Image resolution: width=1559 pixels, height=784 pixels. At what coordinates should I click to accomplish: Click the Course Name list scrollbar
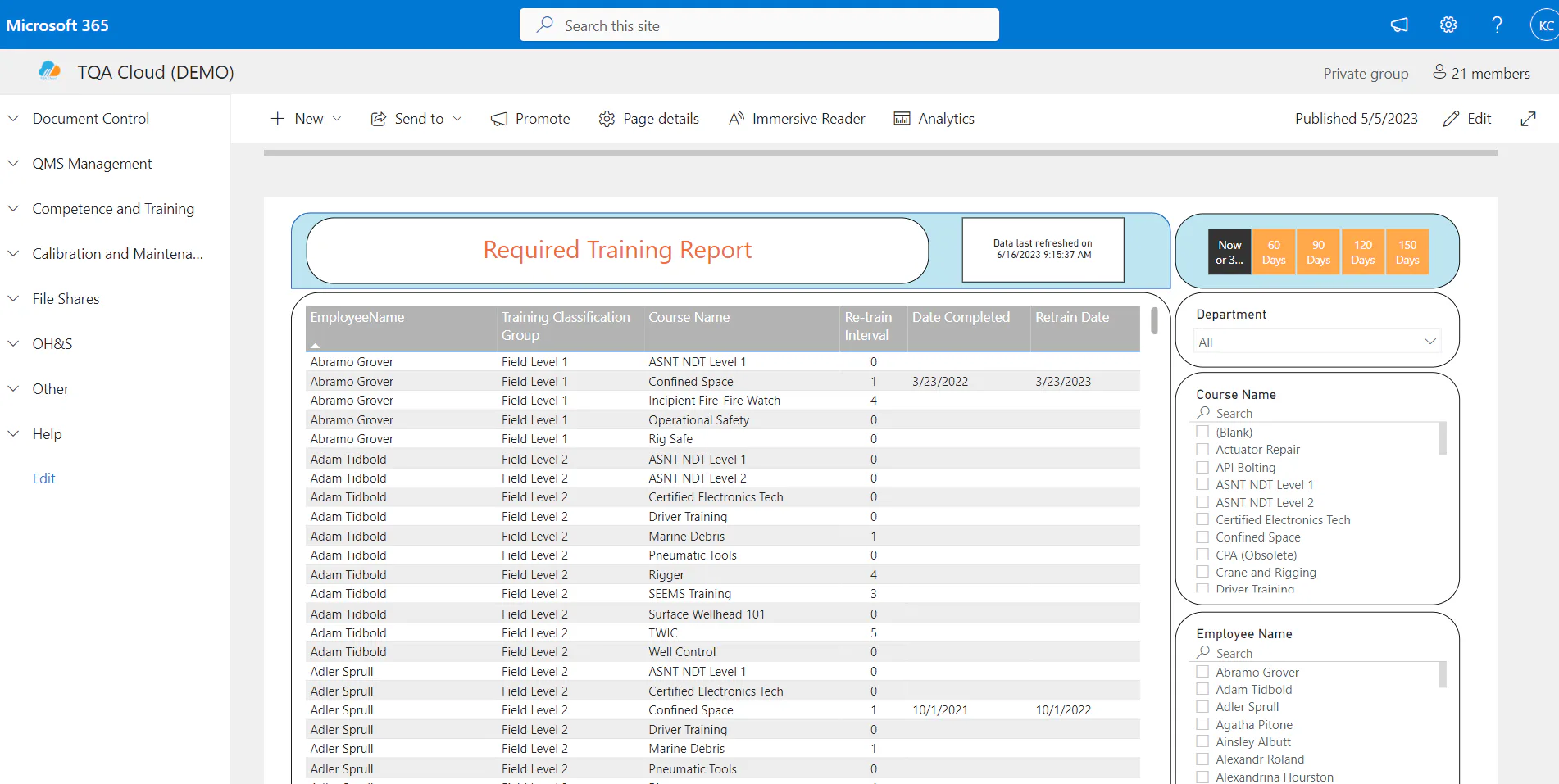1443,438
